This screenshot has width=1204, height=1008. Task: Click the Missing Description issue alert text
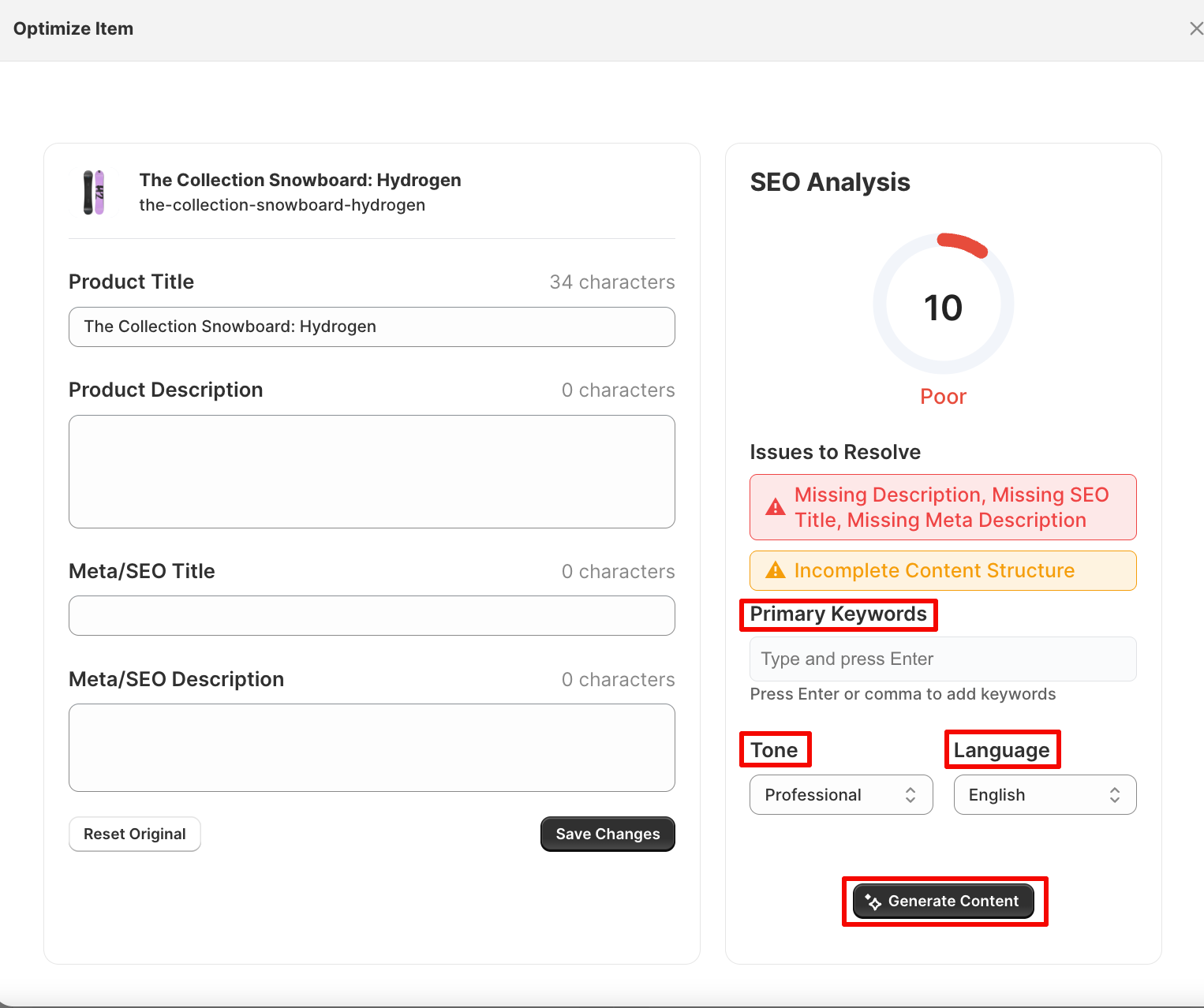952,507
